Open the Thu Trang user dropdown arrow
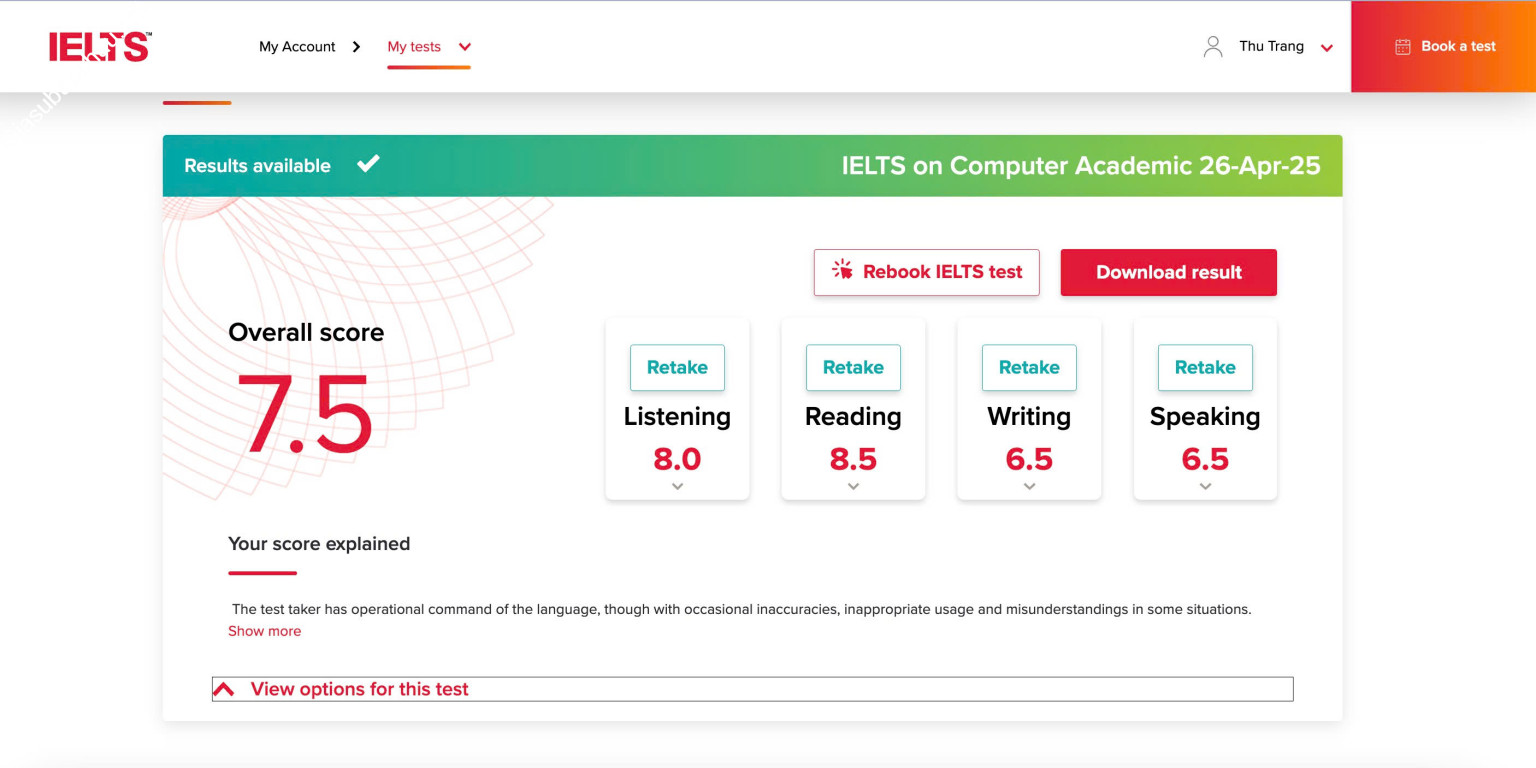Viewport: 1536px width, 768px height. [1327, 47]
